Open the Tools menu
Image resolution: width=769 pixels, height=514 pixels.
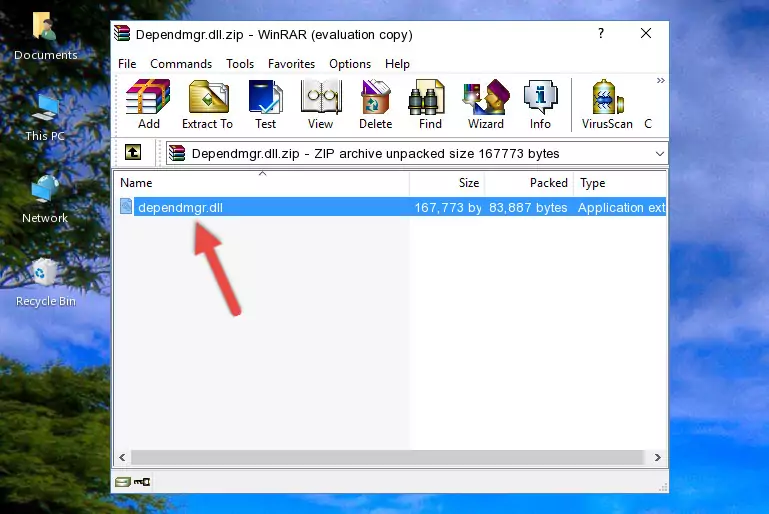(240, 64)
